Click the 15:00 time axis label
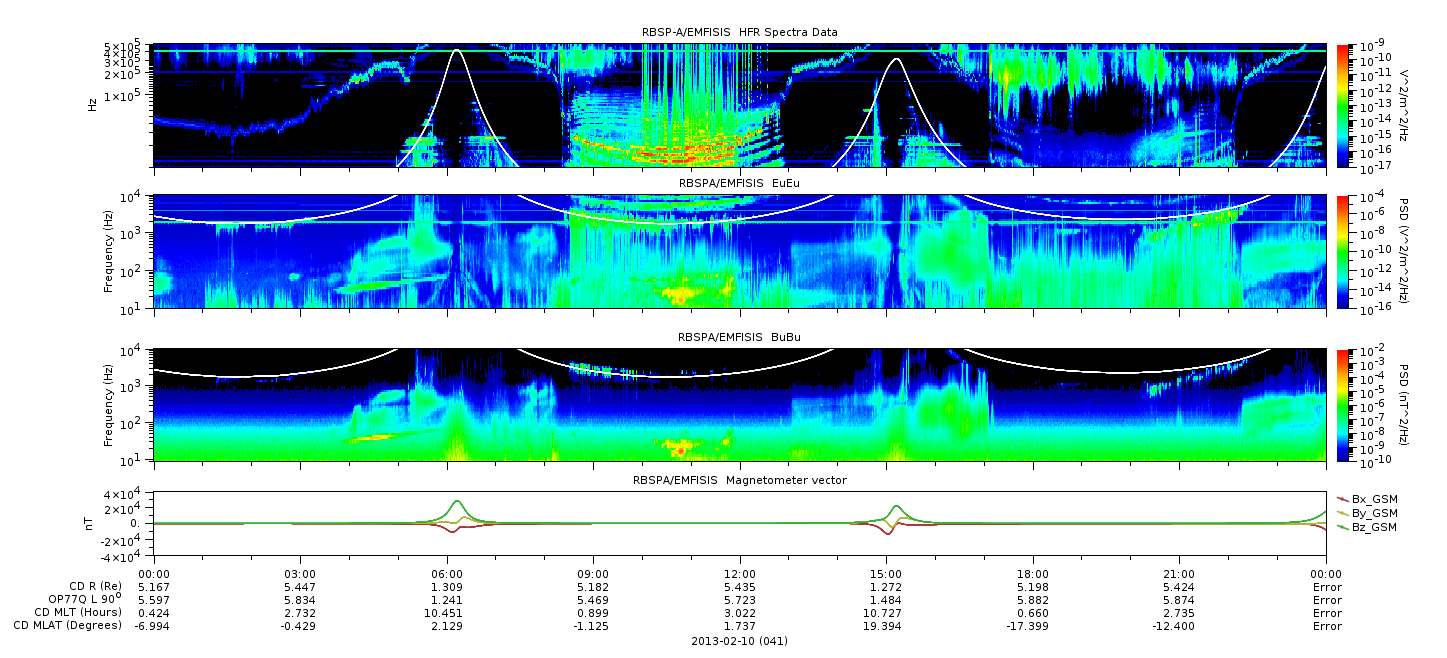Screen dimensions: 1447x658 click(886, 574)
